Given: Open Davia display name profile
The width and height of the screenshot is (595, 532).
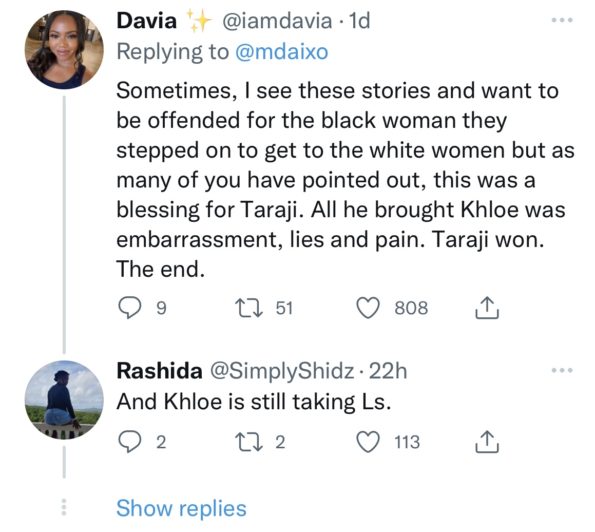Looking at the screenshot, I should coord(146,20).
